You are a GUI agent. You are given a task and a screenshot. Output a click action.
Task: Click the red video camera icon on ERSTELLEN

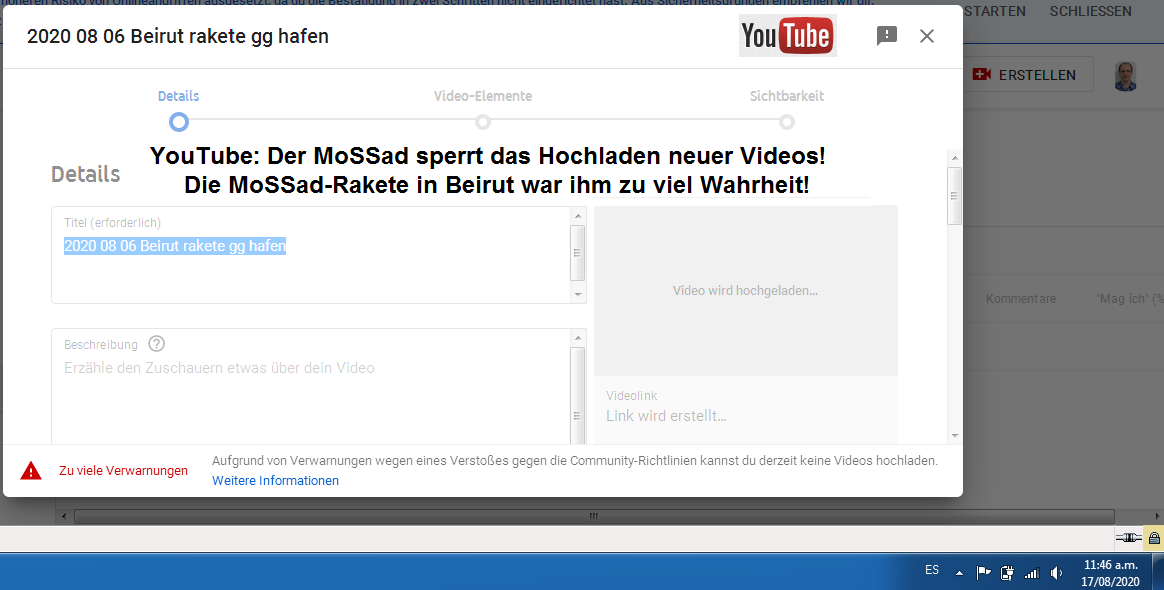tap(983, 73)
